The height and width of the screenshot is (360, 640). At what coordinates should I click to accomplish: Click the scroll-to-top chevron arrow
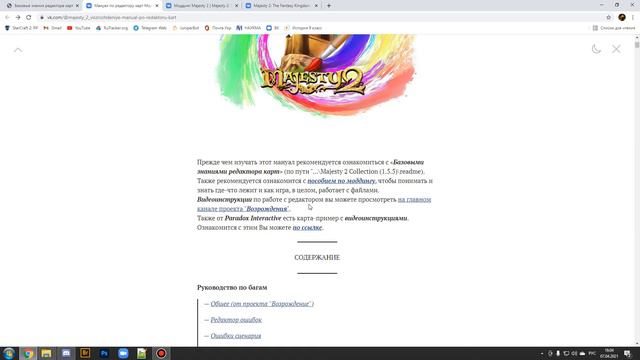click(x=18, y=50)
